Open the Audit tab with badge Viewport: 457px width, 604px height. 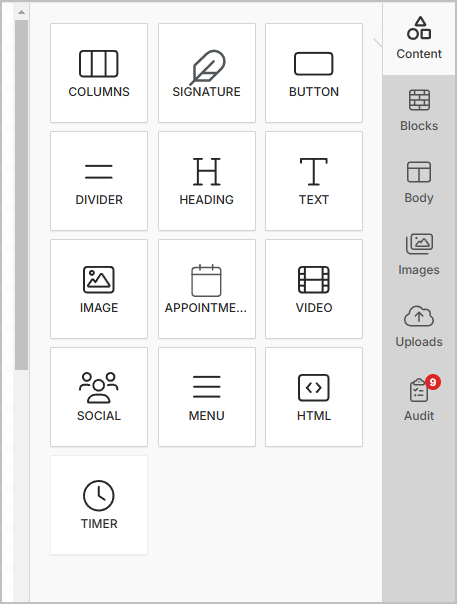click(419, 399)
